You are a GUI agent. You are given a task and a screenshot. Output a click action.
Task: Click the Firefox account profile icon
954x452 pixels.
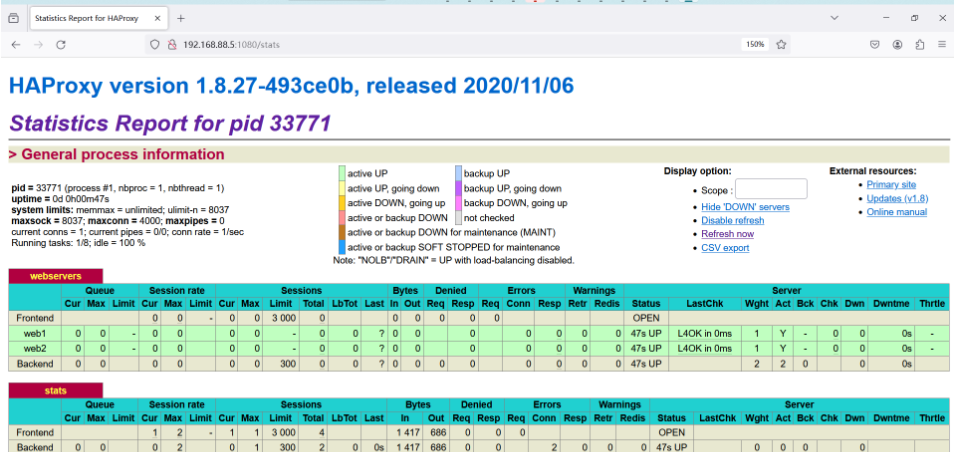click(897, 44)
